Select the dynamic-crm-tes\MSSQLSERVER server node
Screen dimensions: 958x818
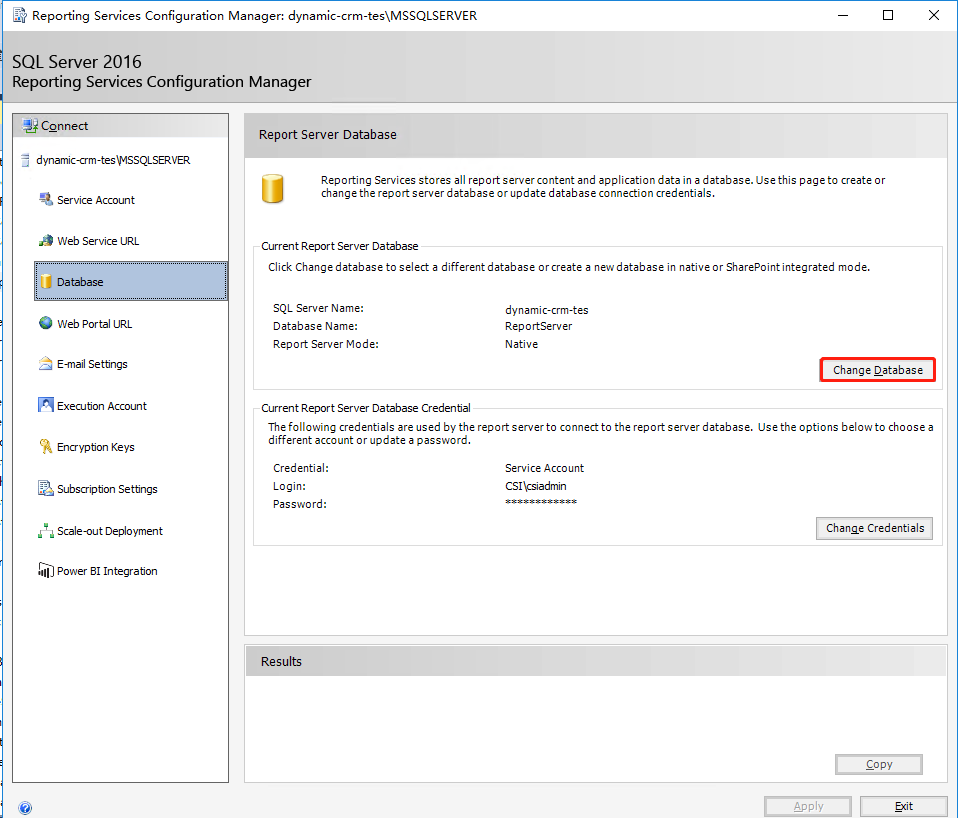click(x=113, y=160)
